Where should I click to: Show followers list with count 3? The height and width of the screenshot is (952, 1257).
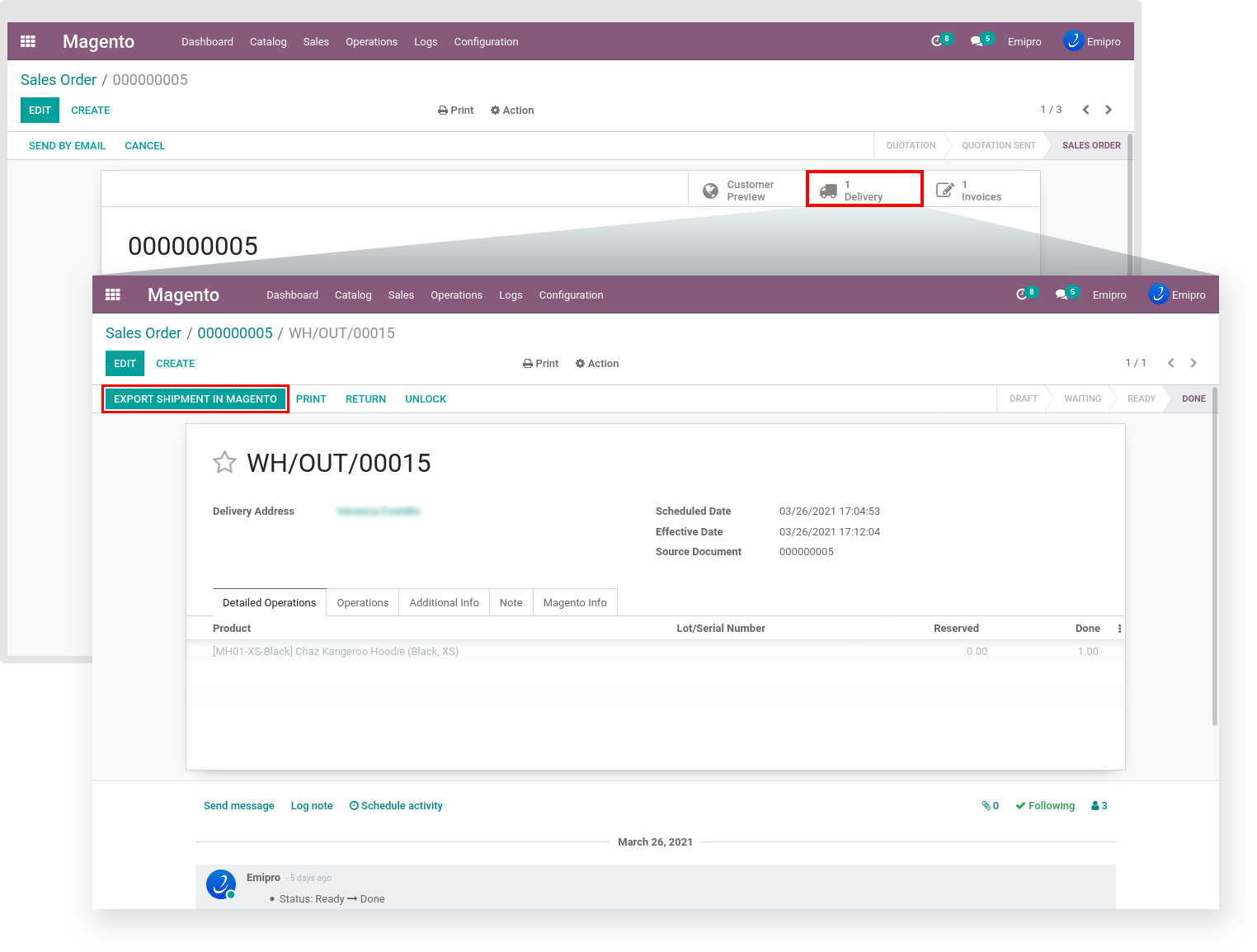point(1099,806)
